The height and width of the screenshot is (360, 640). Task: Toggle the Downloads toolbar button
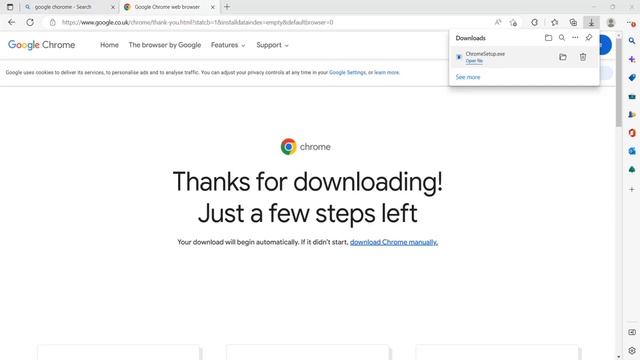pyautogui.click(x=591, y=22)
